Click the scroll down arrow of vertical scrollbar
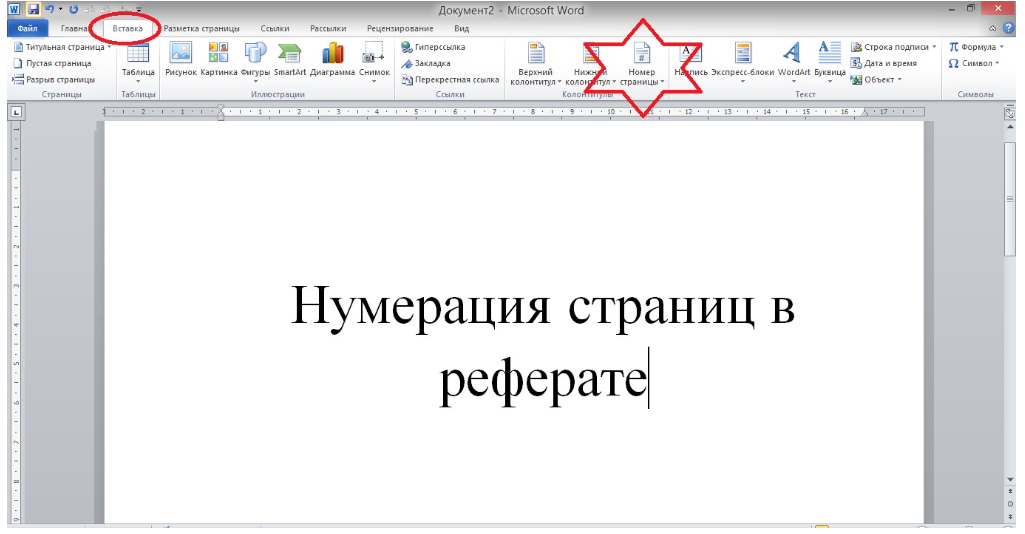The height and width of the screenshot is (534, 1025). click(1010, 480)
